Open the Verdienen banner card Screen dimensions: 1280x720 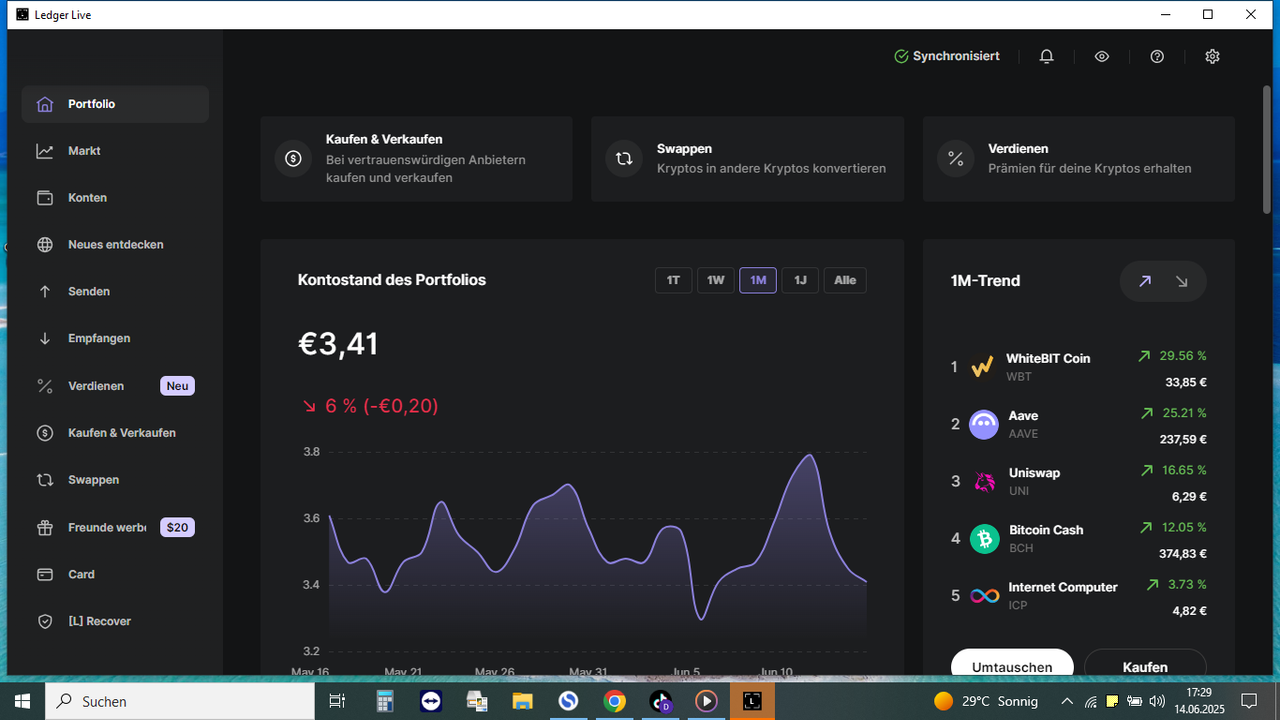pyautogui.click(x=1079, y=159)
